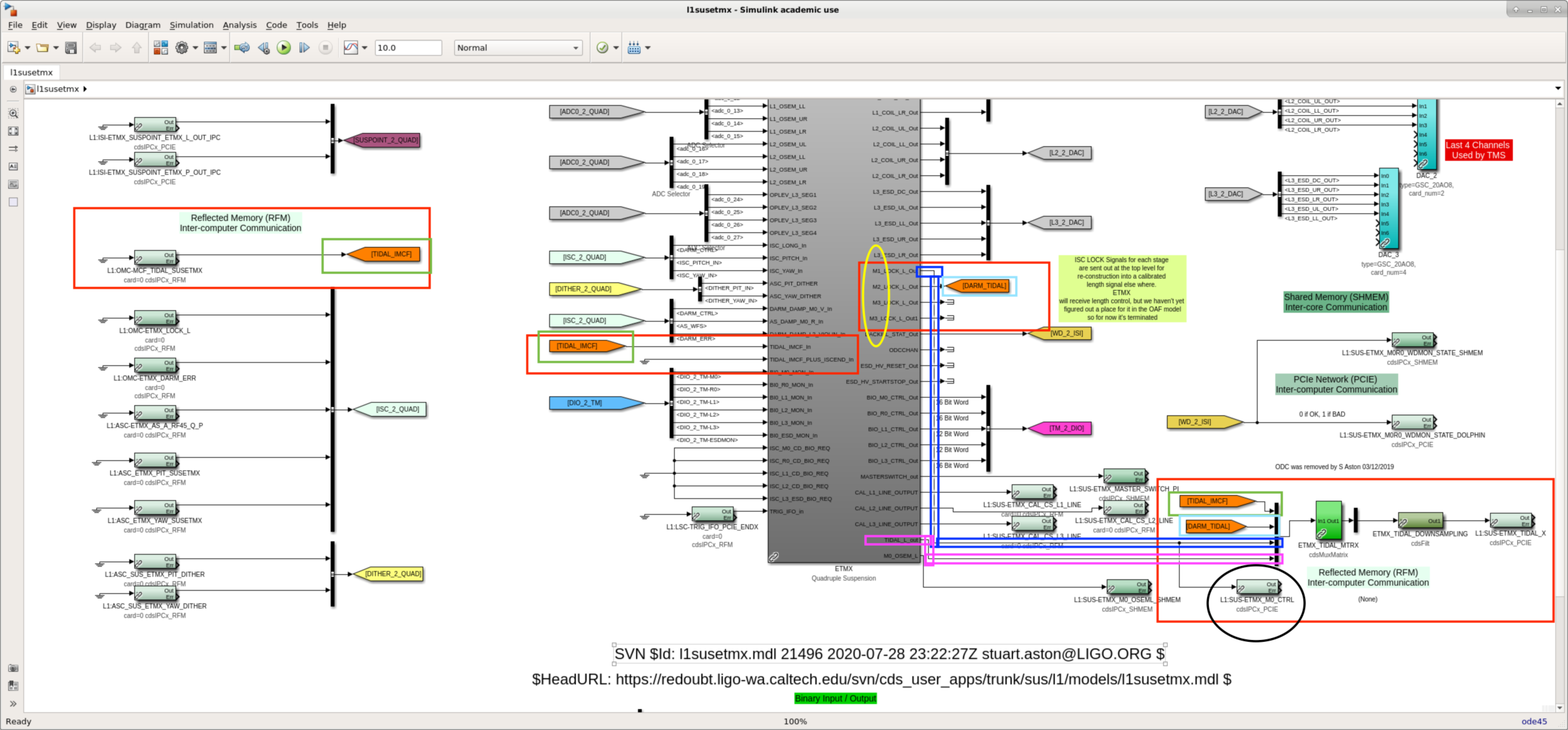Open the Model Explorer icon
Viewport: 1568px width, 730px height.
click(210, 47)
